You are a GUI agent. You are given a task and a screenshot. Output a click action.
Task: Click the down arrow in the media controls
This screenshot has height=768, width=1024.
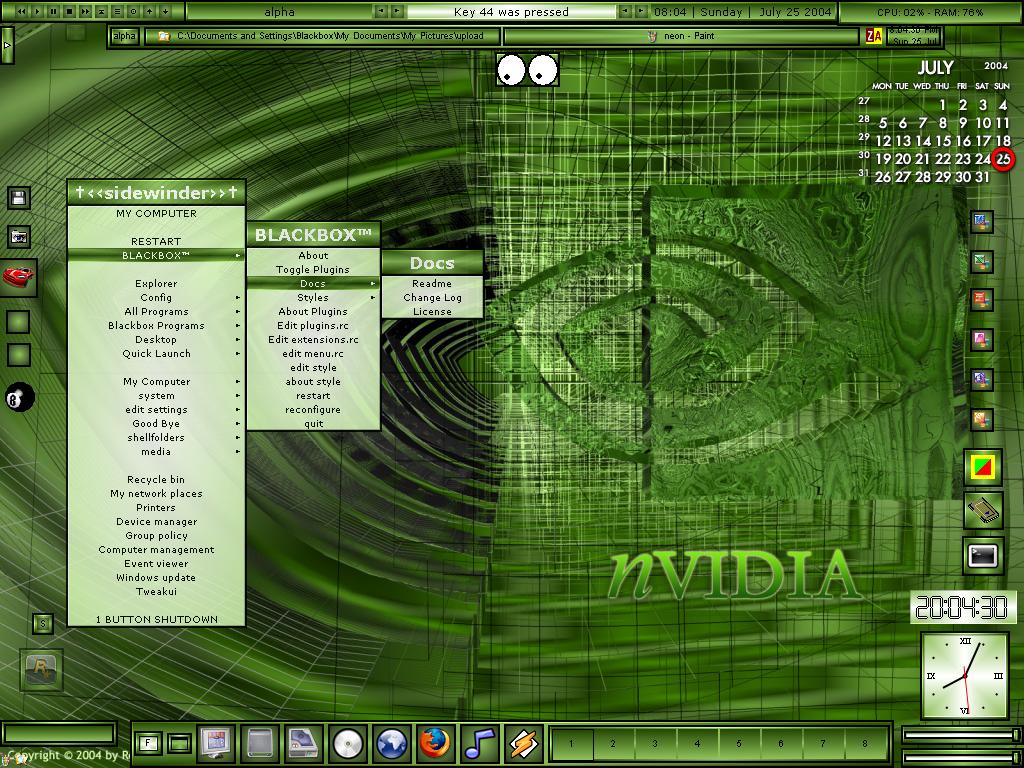click(165, 11)
